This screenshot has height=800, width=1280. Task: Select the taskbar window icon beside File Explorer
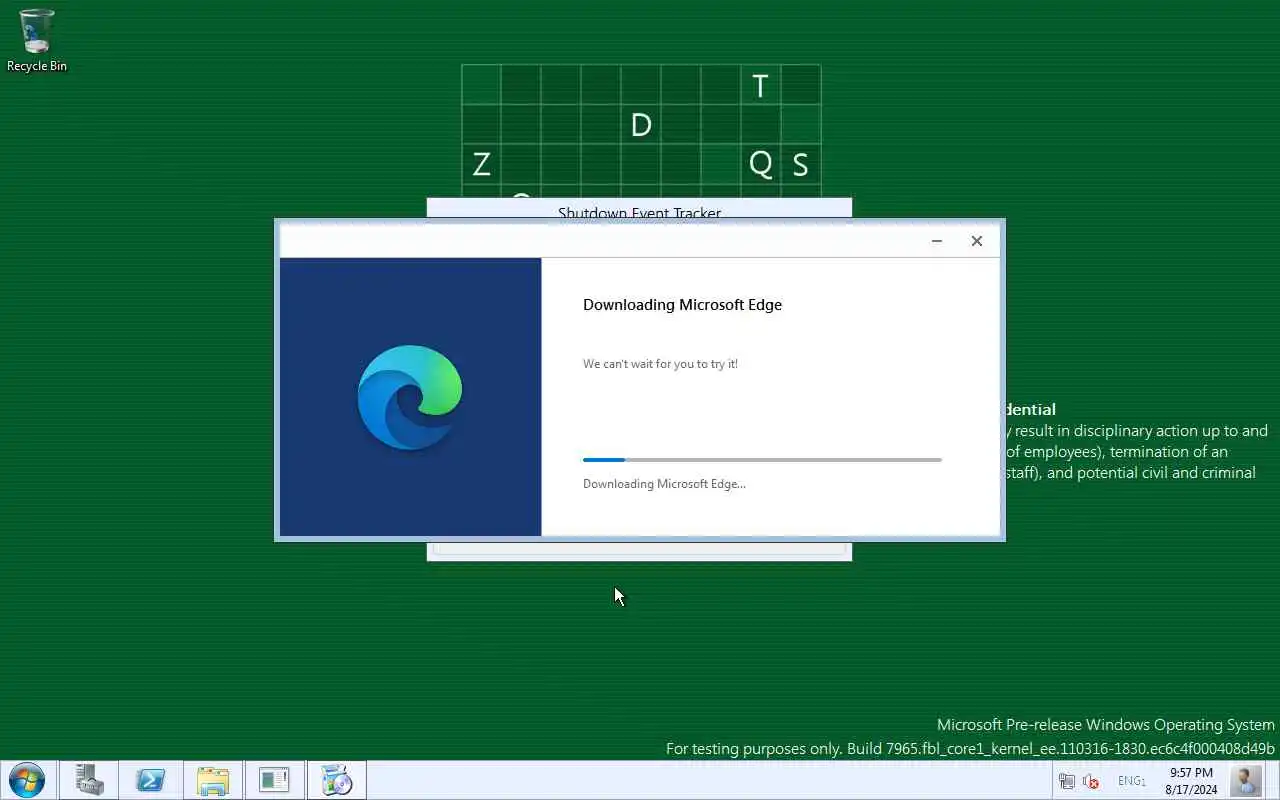pos(275,780)
